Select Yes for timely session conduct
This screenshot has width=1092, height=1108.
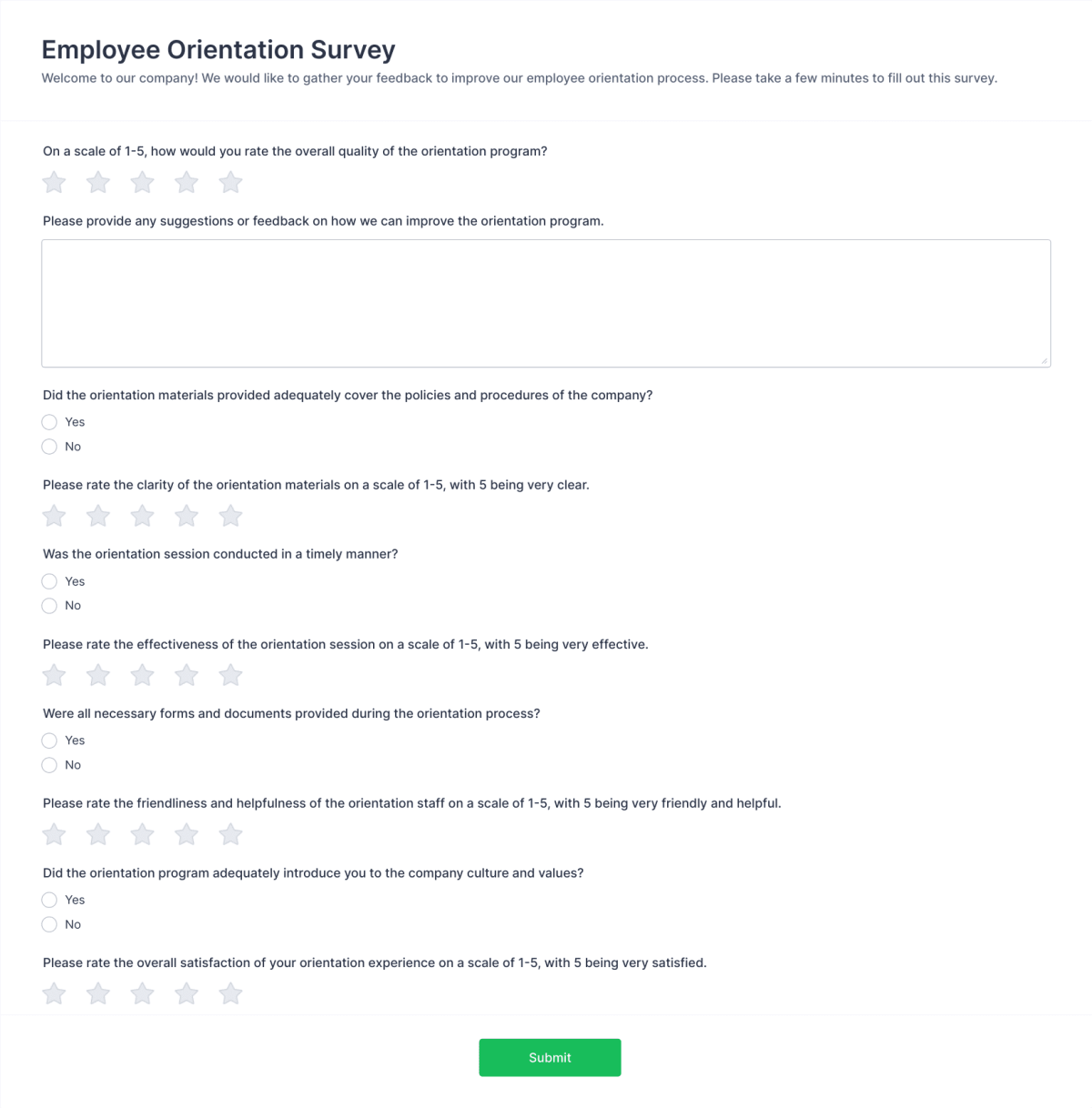49,580
